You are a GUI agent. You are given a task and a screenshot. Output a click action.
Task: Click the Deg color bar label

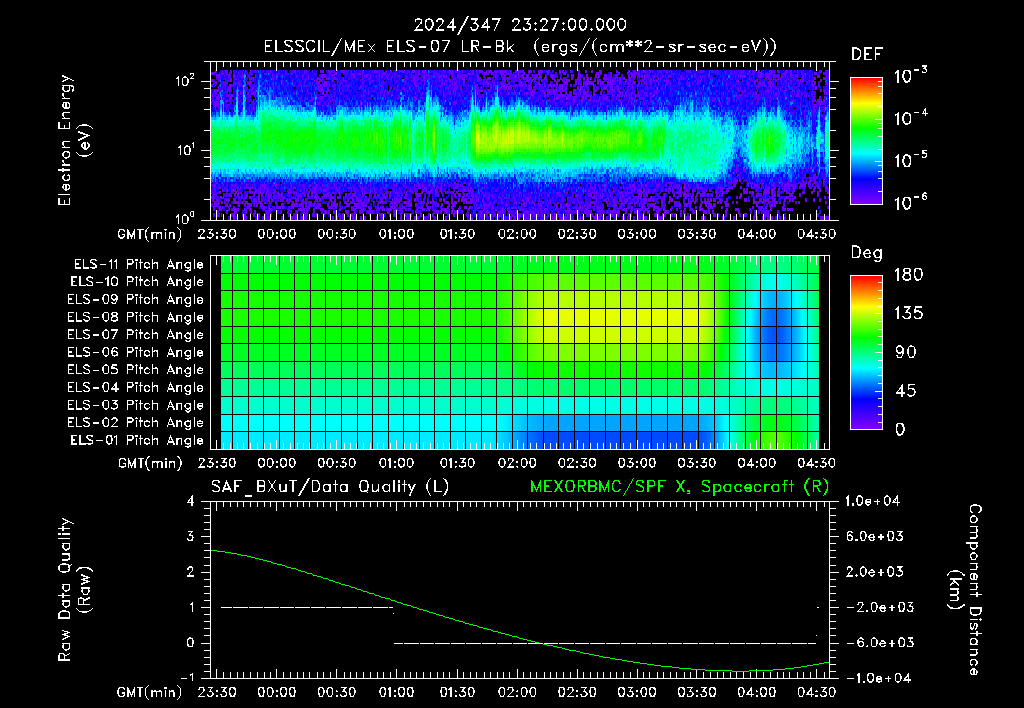[x=867, y=253]
